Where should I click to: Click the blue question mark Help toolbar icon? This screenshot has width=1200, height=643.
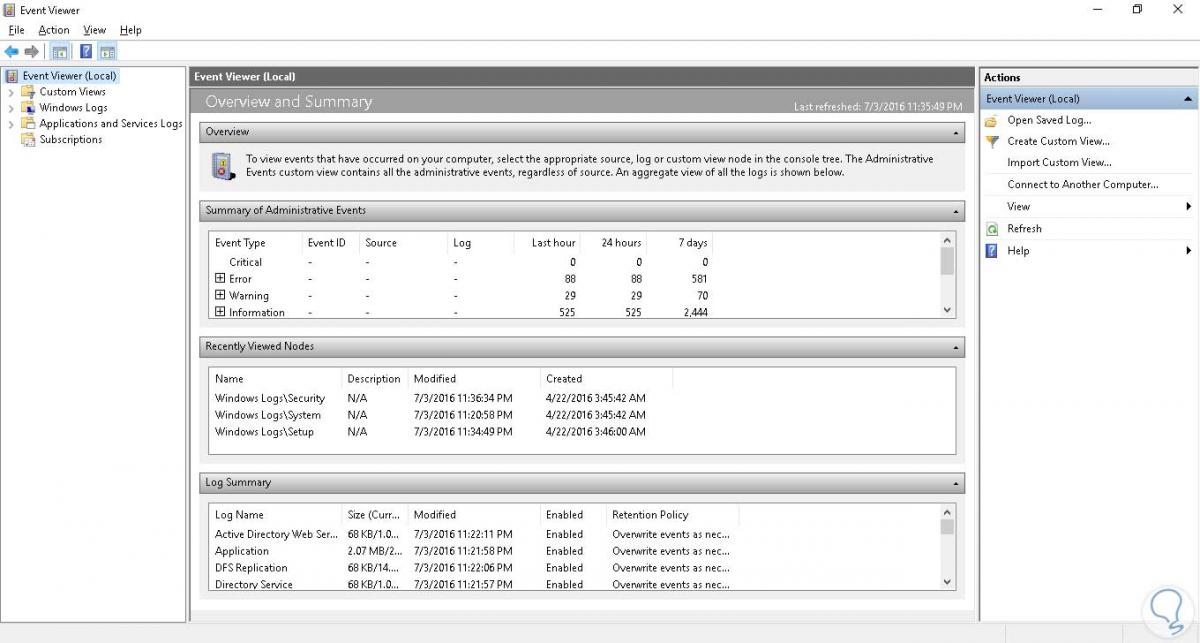86,51
